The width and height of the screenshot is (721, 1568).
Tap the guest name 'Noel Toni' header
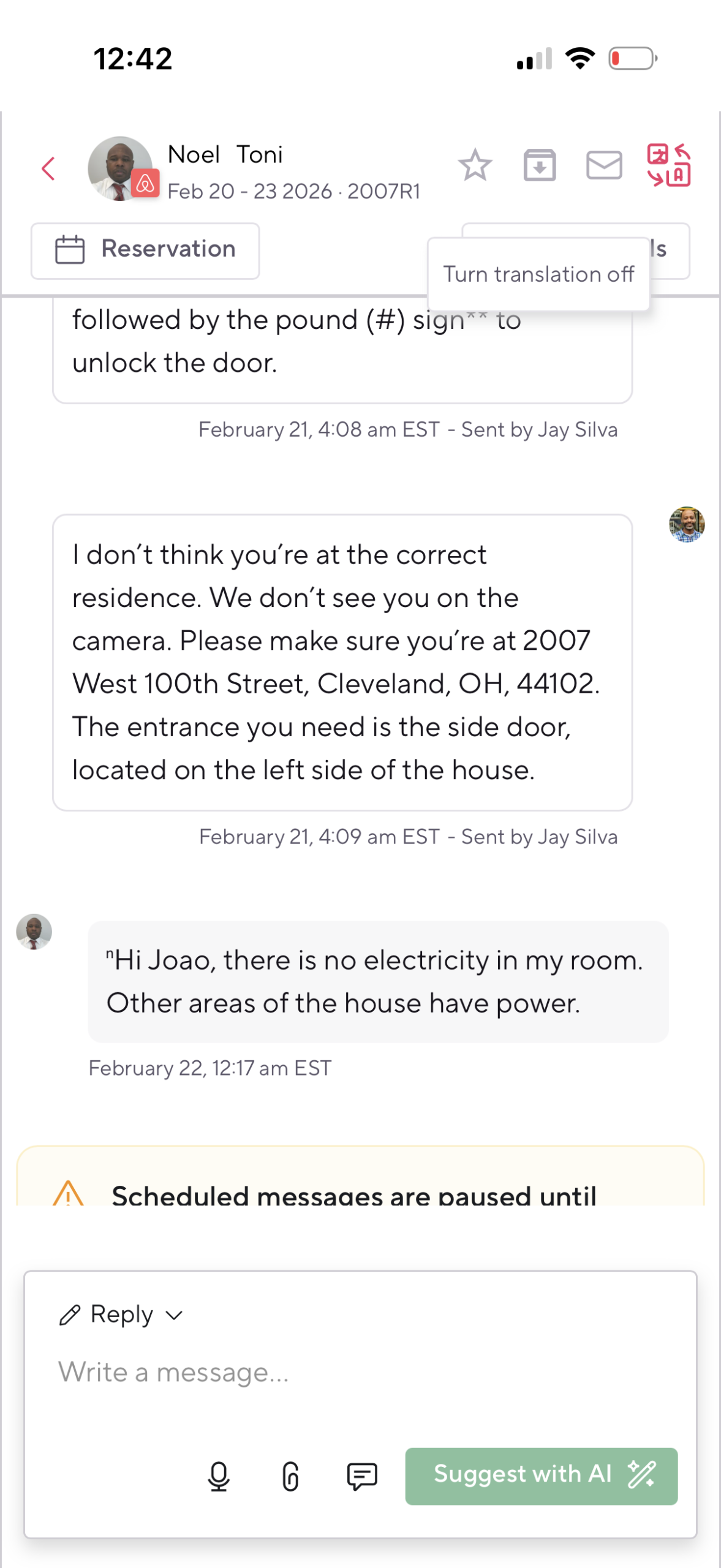coord(225,154)
